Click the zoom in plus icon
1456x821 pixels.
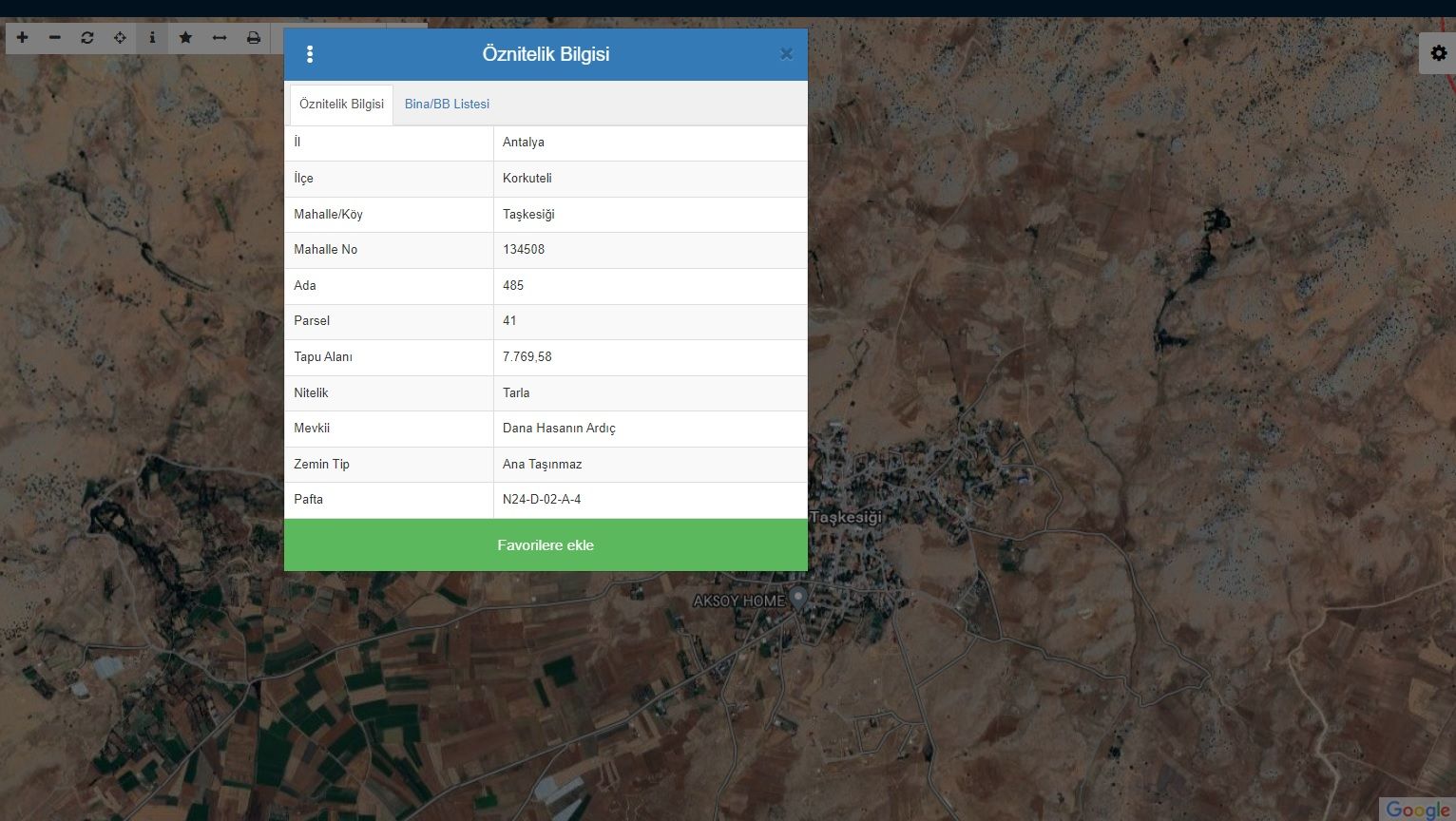coord(23,38)
